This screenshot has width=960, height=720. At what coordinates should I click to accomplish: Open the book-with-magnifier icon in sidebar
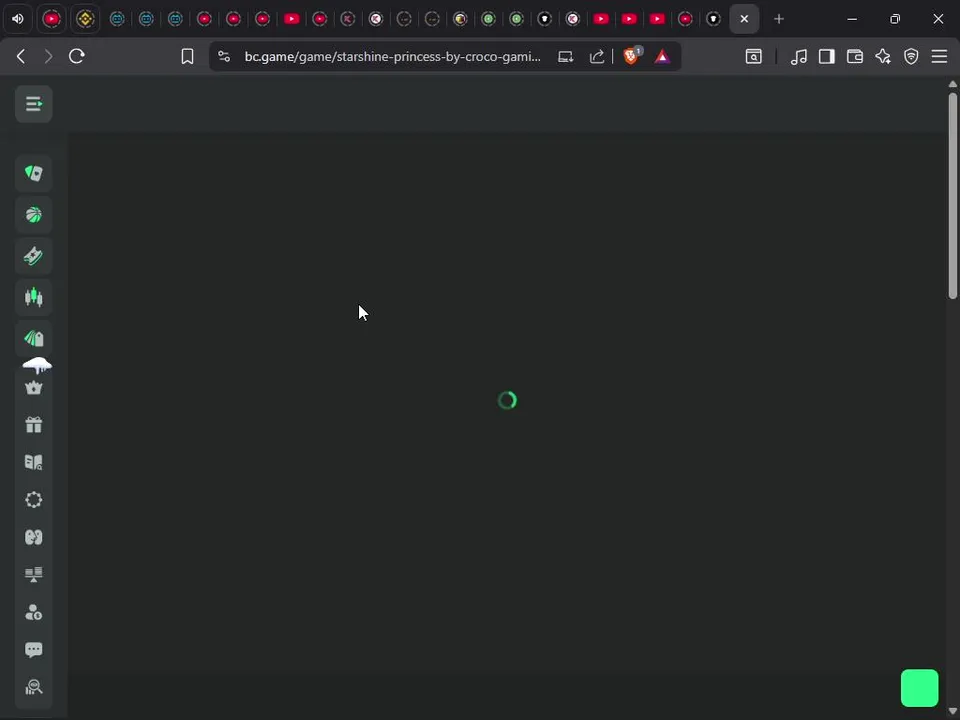[34, 462]
